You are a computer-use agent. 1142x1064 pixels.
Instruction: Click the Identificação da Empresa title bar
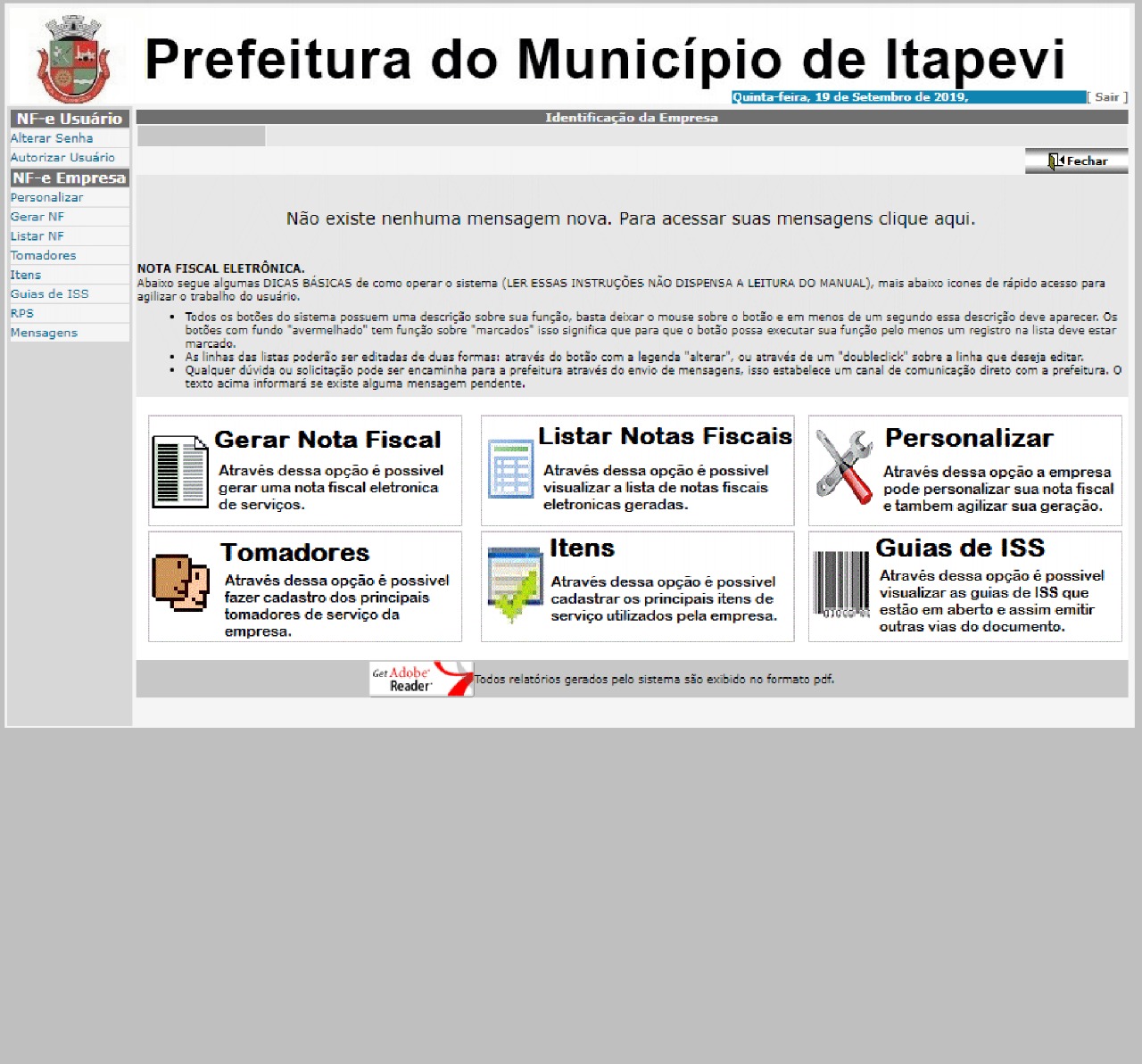tap(632, 118)
